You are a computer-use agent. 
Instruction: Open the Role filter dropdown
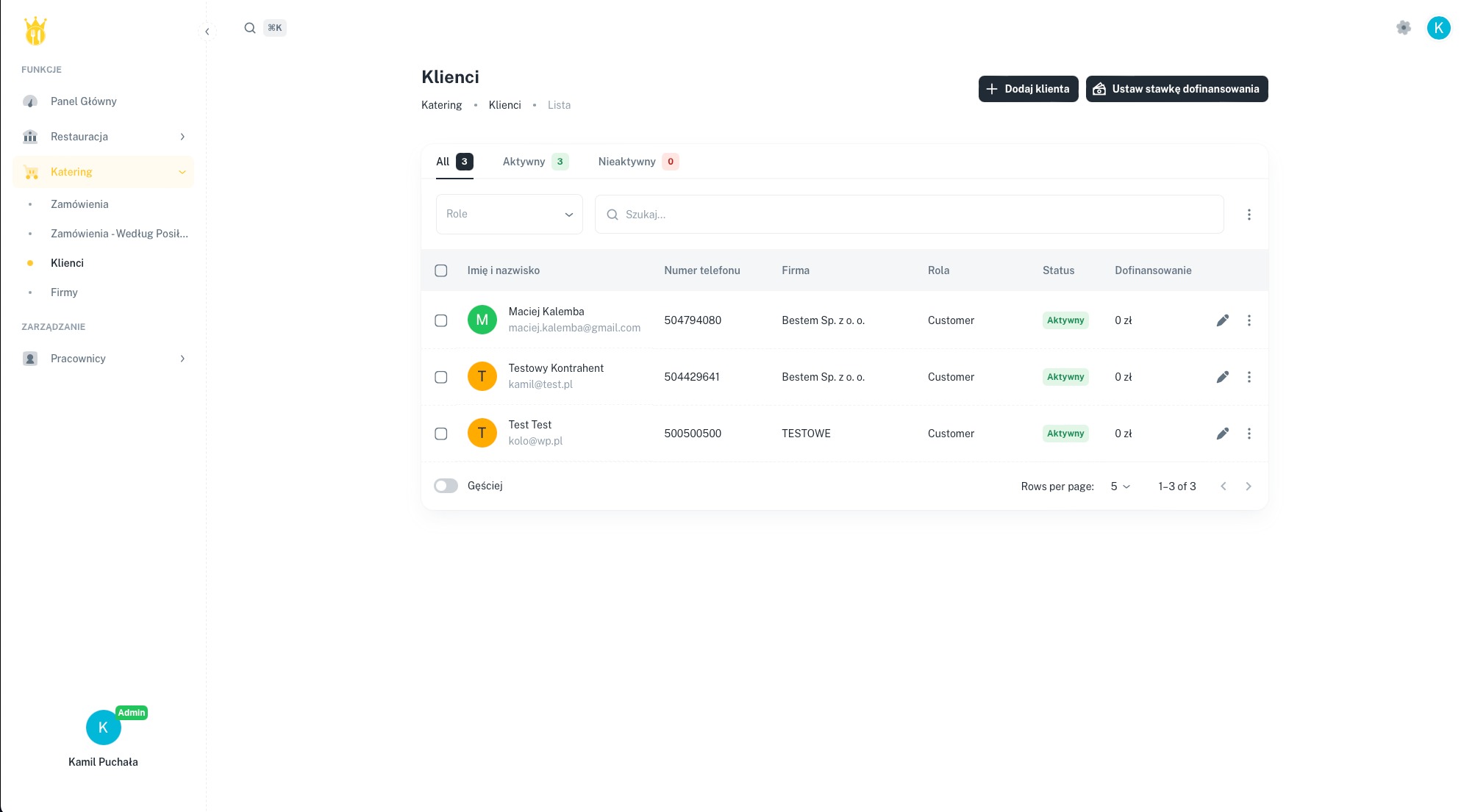pyautogui.click(x=509, y=214)
